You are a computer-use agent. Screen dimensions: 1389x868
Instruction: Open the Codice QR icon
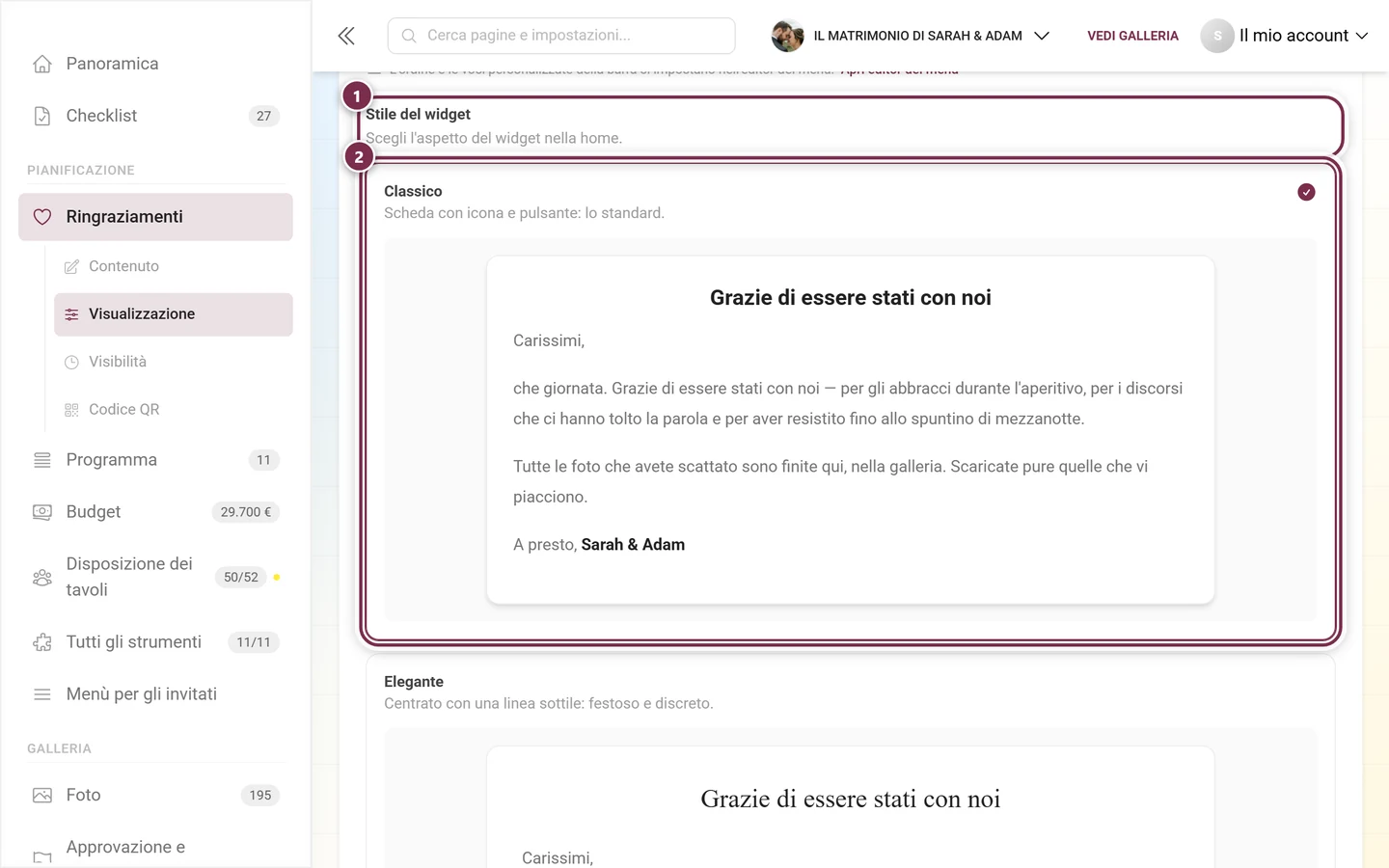71,410
